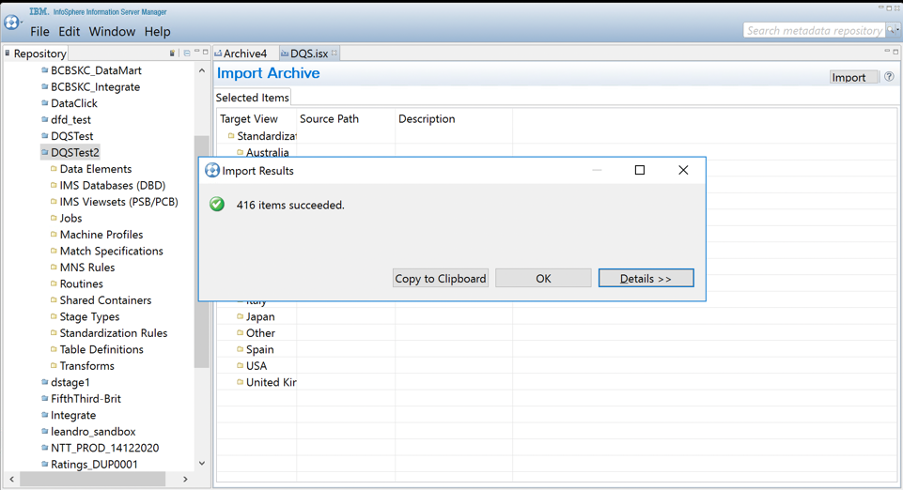Click the Japan folder icon
This screenshot has width=904, height=490.
240,317
